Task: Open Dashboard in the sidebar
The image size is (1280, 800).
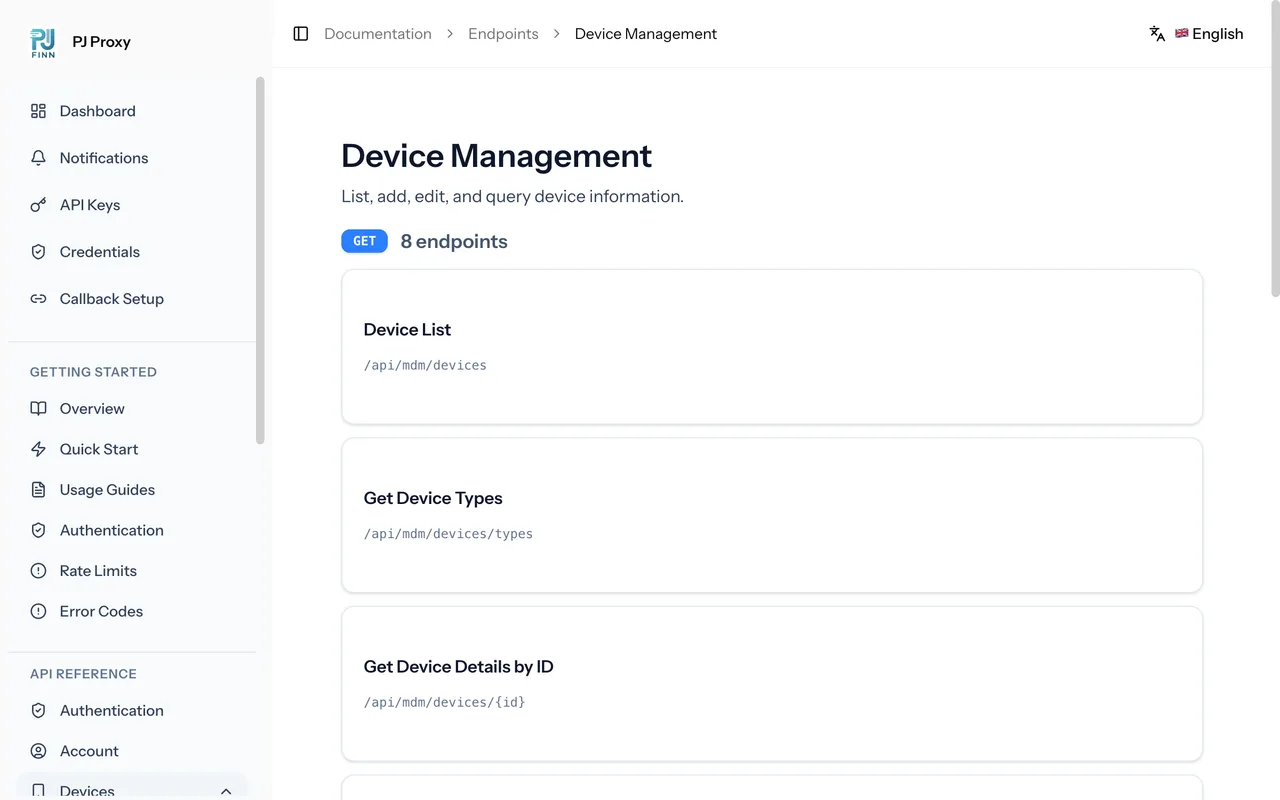Action: [132, 111]
